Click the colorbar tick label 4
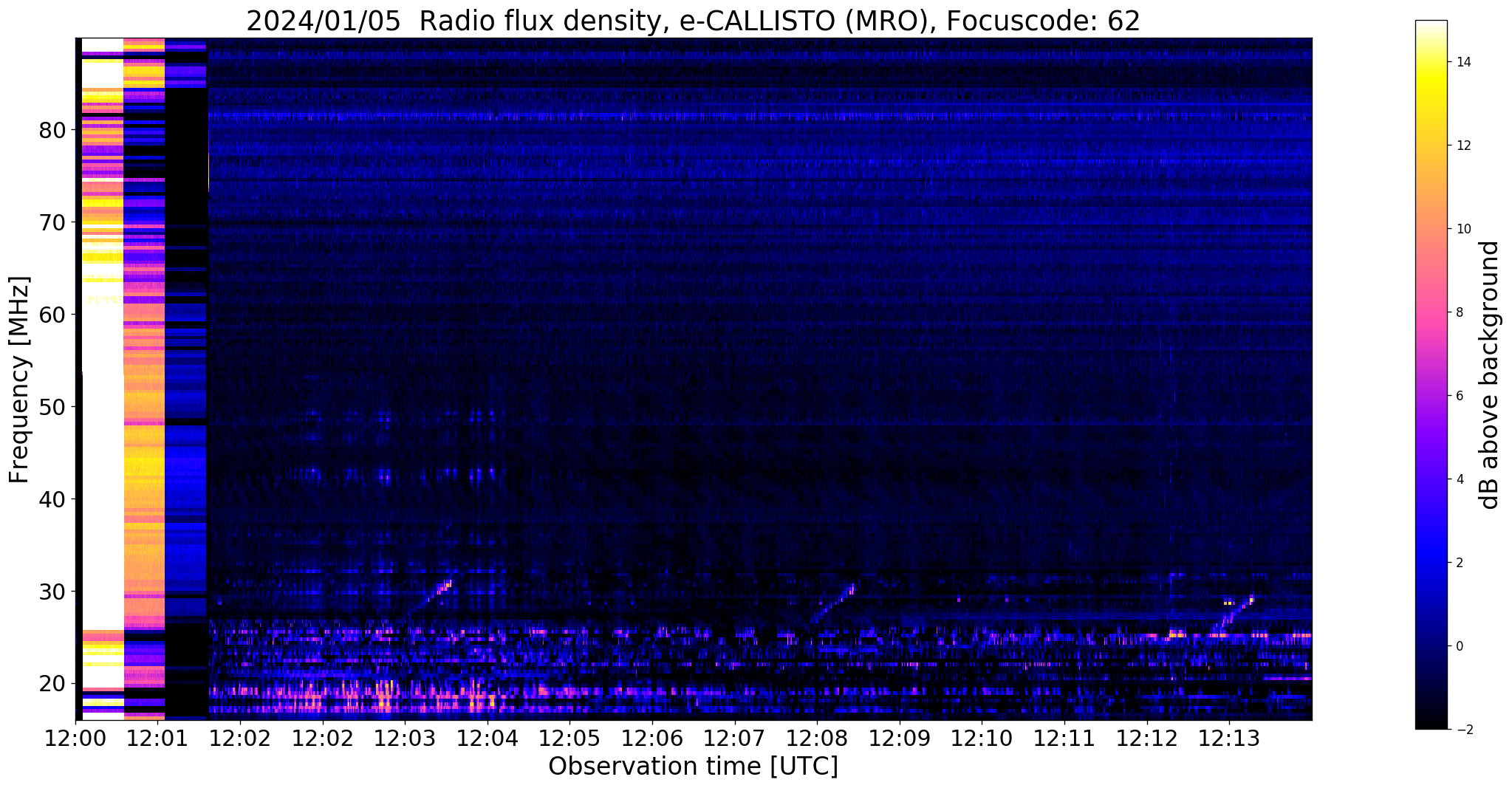1512x788 pixels. coord(1459,479)
